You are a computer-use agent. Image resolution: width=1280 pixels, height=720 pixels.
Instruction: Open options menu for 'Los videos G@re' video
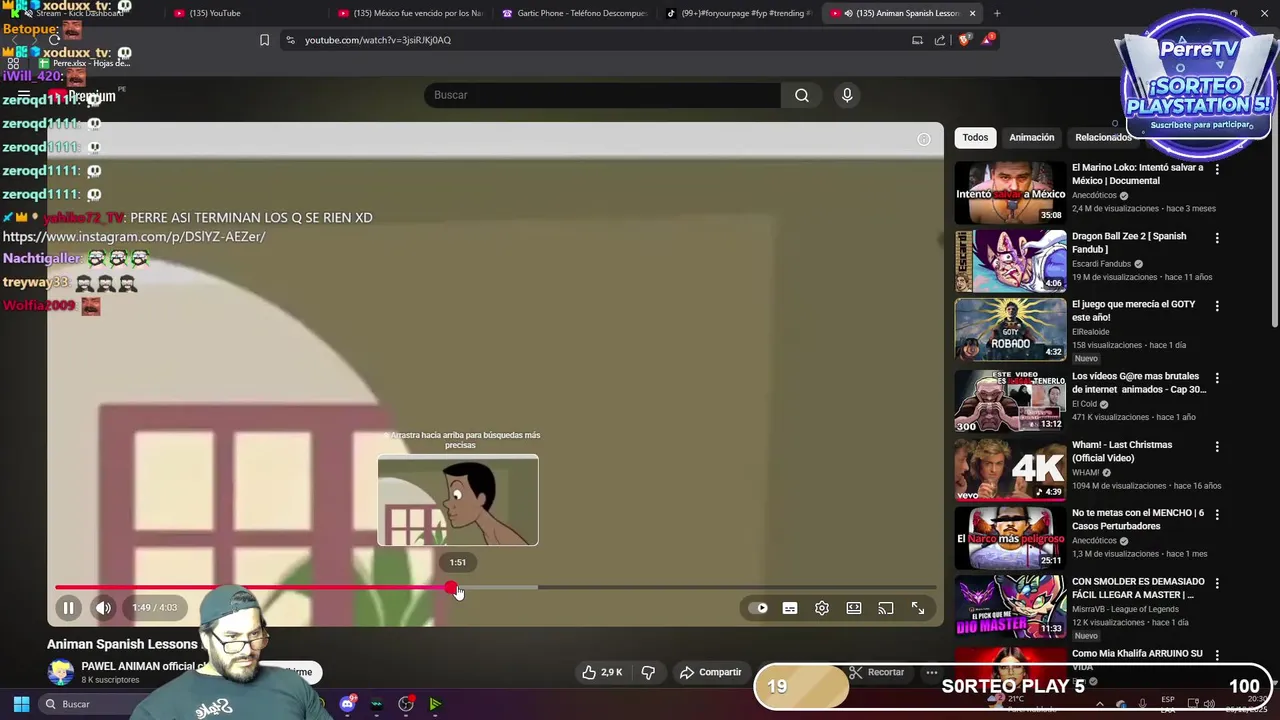1217,378
